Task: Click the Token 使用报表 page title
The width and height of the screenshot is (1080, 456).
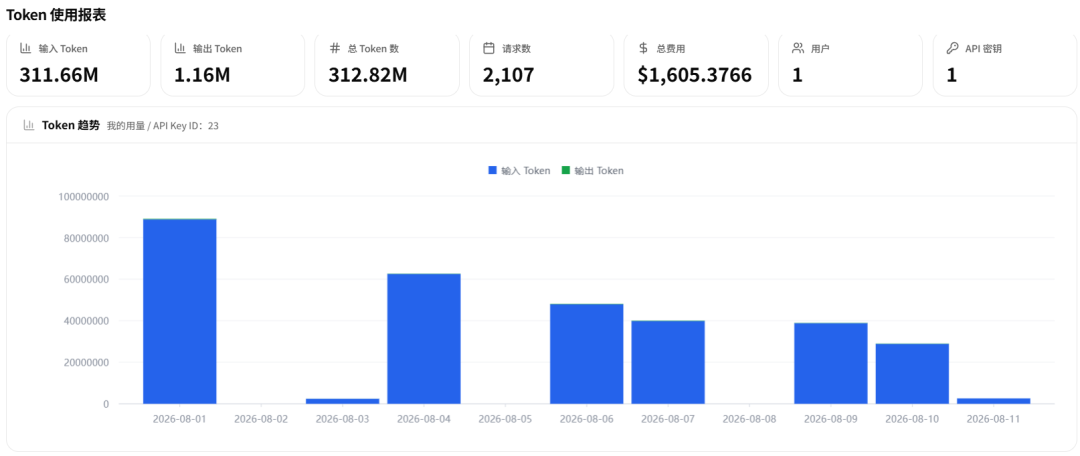Action: 56,15
